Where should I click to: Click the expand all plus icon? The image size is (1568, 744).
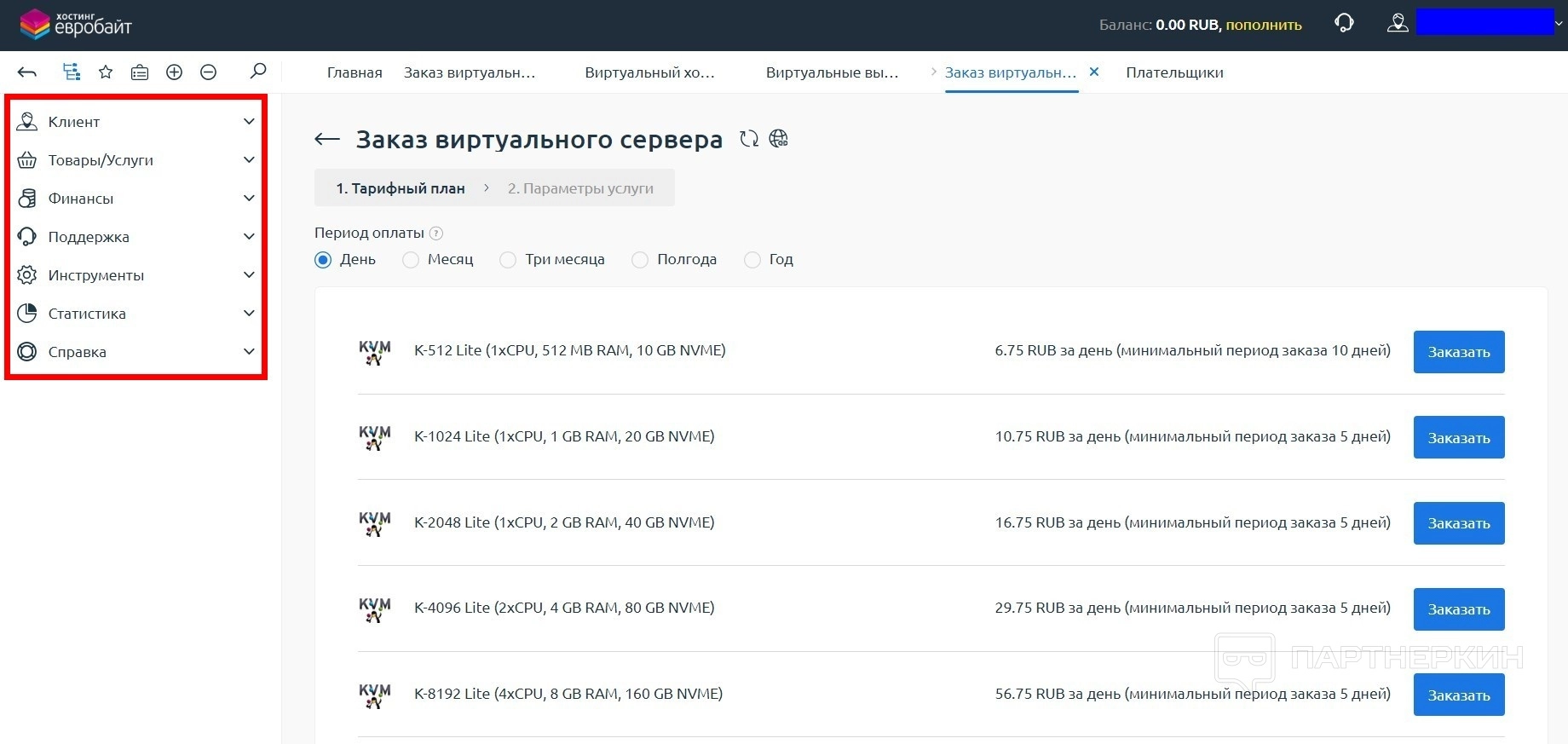[174, 72]
